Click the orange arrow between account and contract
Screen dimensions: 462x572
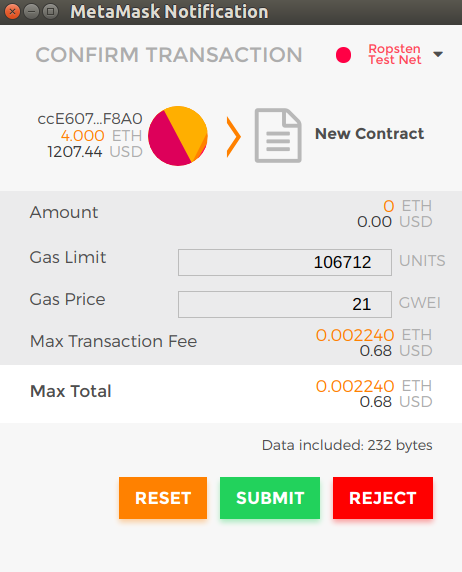pyautogui.click(x=234, y=137)
